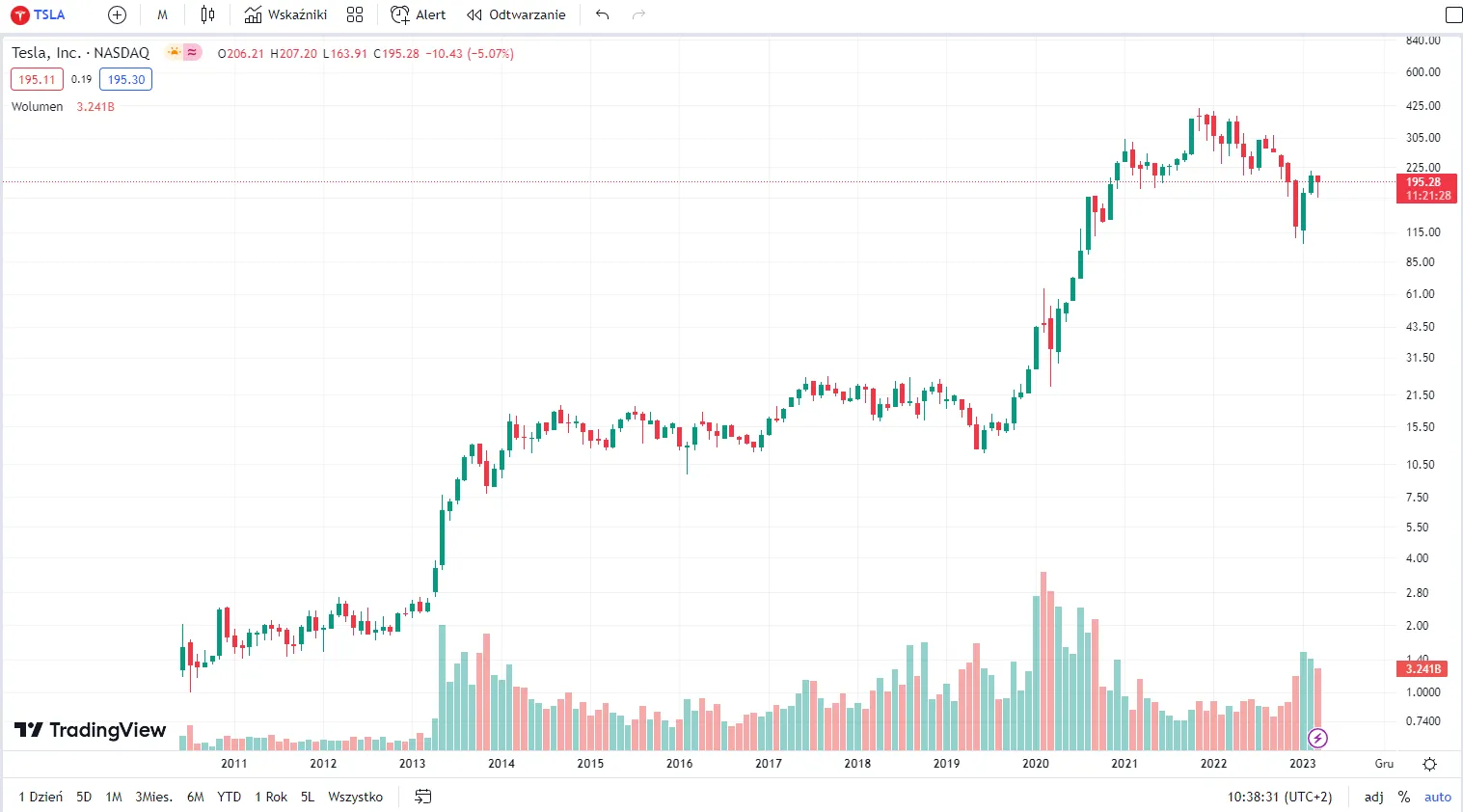Toggle fullscreen mode icon
The width and height of the screenshot is (1463, 812).
coord(1454,14)
